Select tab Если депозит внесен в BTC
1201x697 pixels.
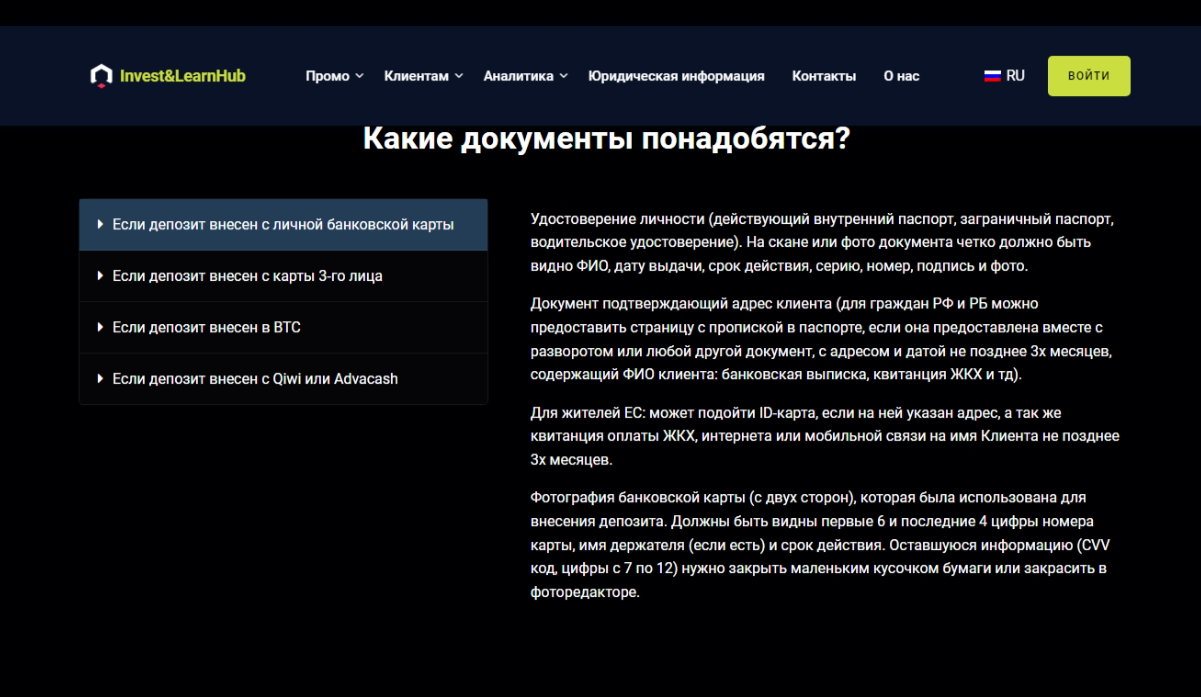(283, 327)
